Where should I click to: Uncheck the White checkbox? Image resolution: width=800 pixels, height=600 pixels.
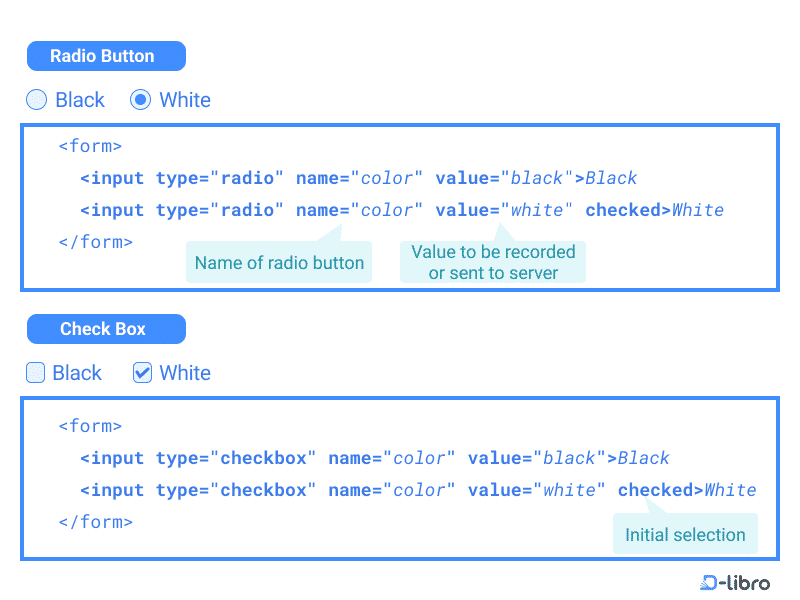pyautogui.click(x=141, y=372)
